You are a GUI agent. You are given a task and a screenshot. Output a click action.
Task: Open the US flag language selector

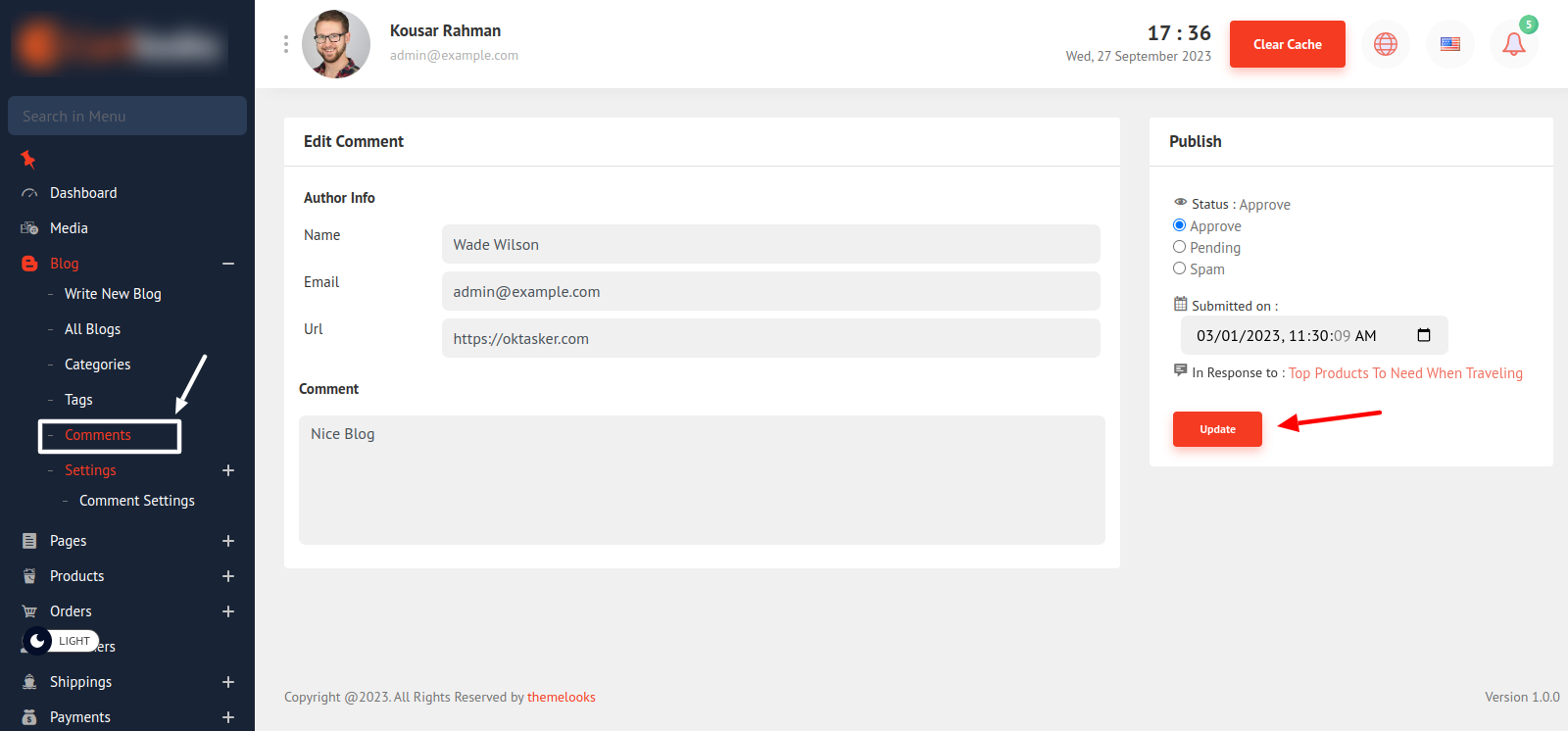[x=1449, y=44]
